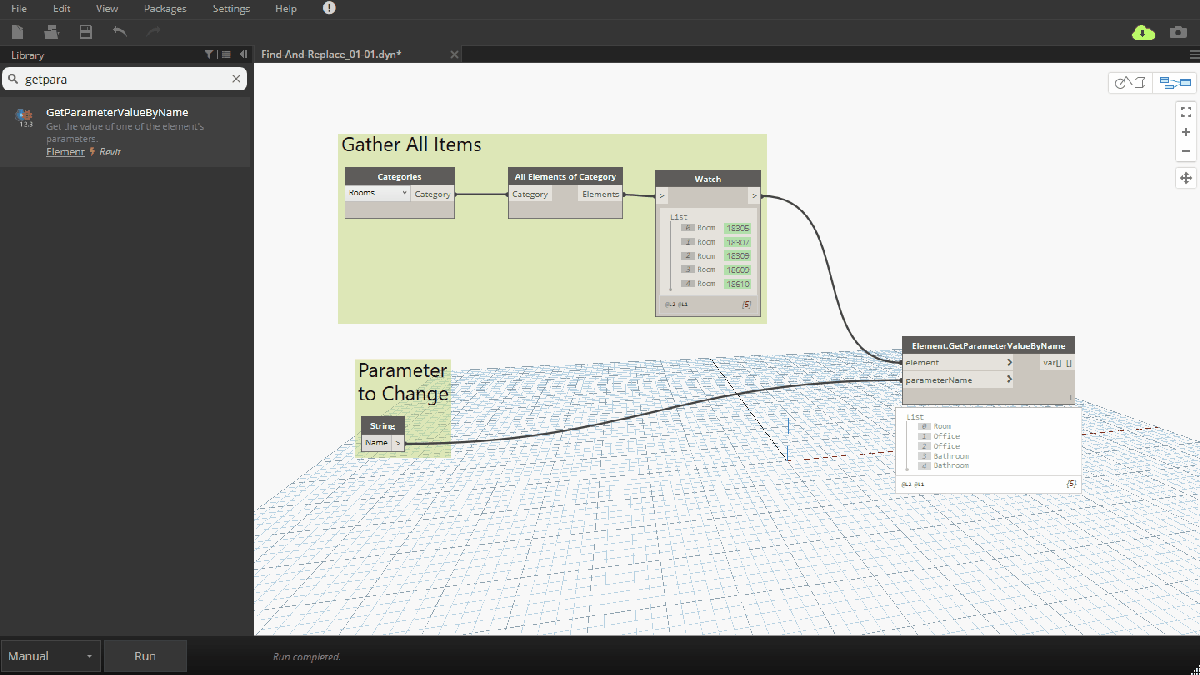Create a new file using the toolbar icon

[x=17, y=32]
